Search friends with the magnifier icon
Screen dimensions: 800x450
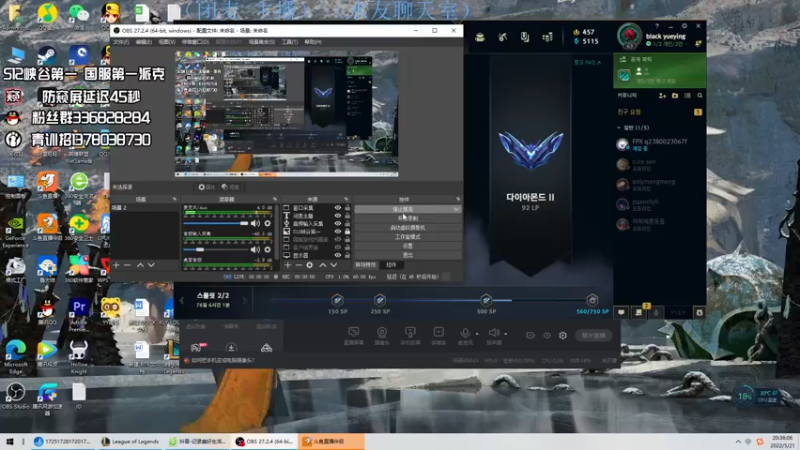[x=700, y=95]
